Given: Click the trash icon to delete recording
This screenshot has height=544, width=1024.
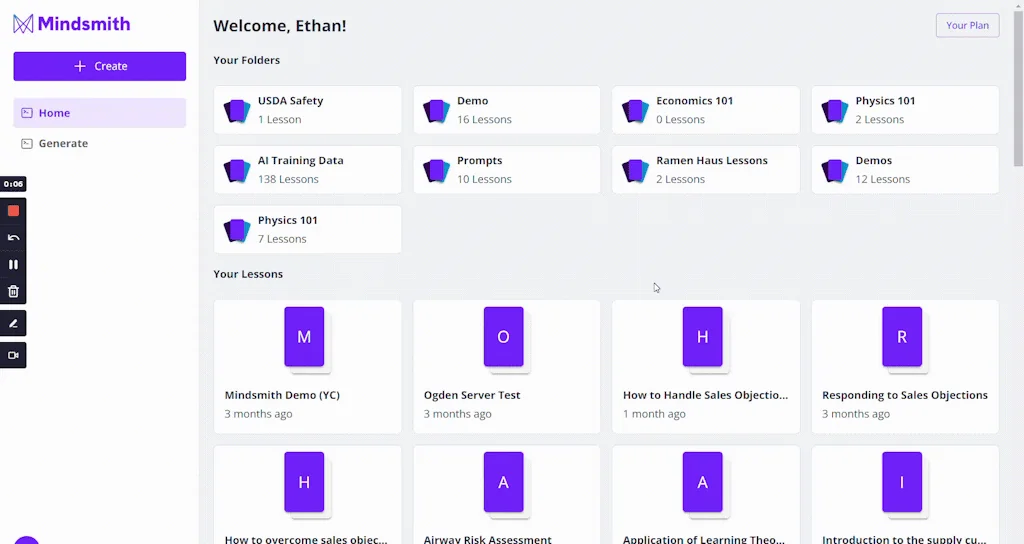Looking at the screenshot, I should (x=13, y=292).
